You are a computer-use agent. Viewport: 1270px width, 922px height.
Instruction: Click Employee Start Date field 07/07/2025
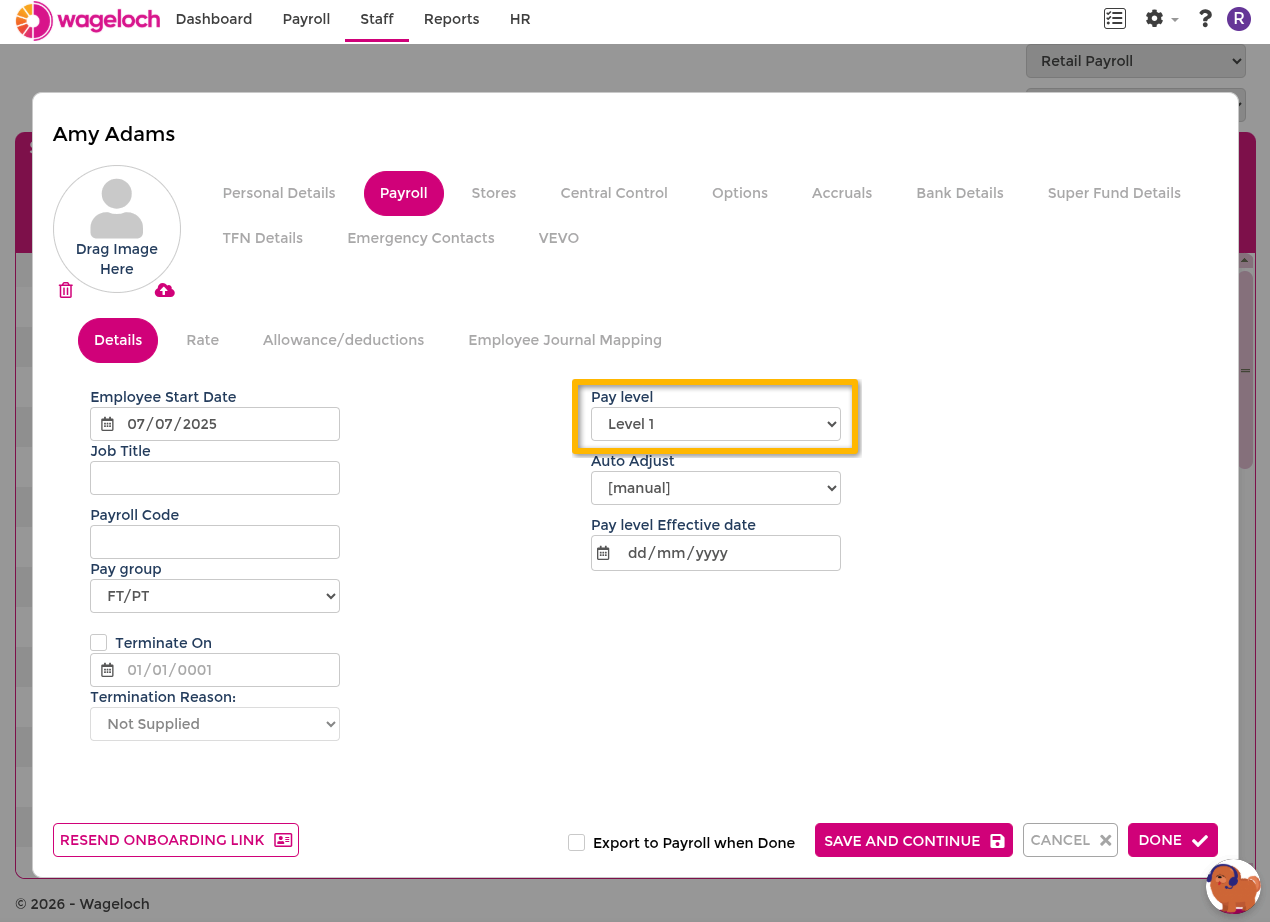tap(215, 424)
